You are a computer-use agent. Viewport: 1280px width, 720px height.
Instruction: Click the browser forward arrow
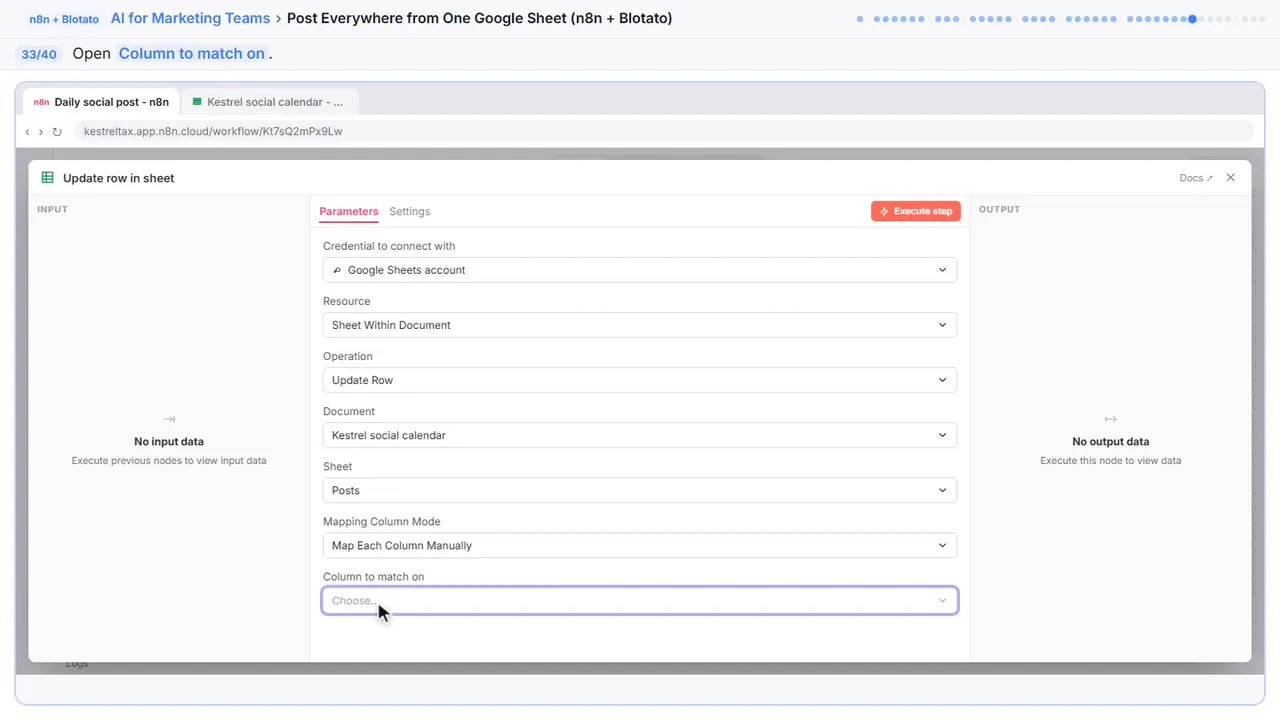click(40, 131)
